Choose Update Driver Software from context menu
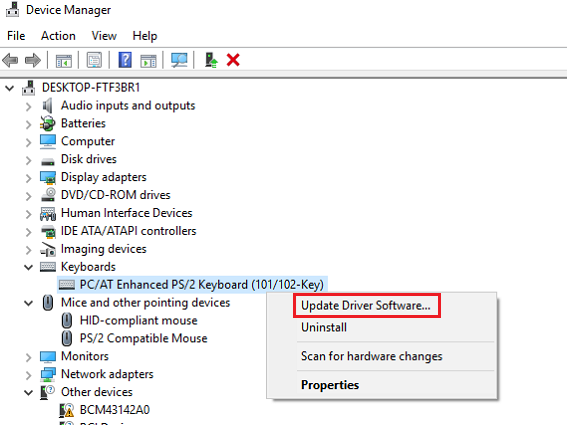The height and width of the screenshot is (425, 567). click(x=366, y=306)
